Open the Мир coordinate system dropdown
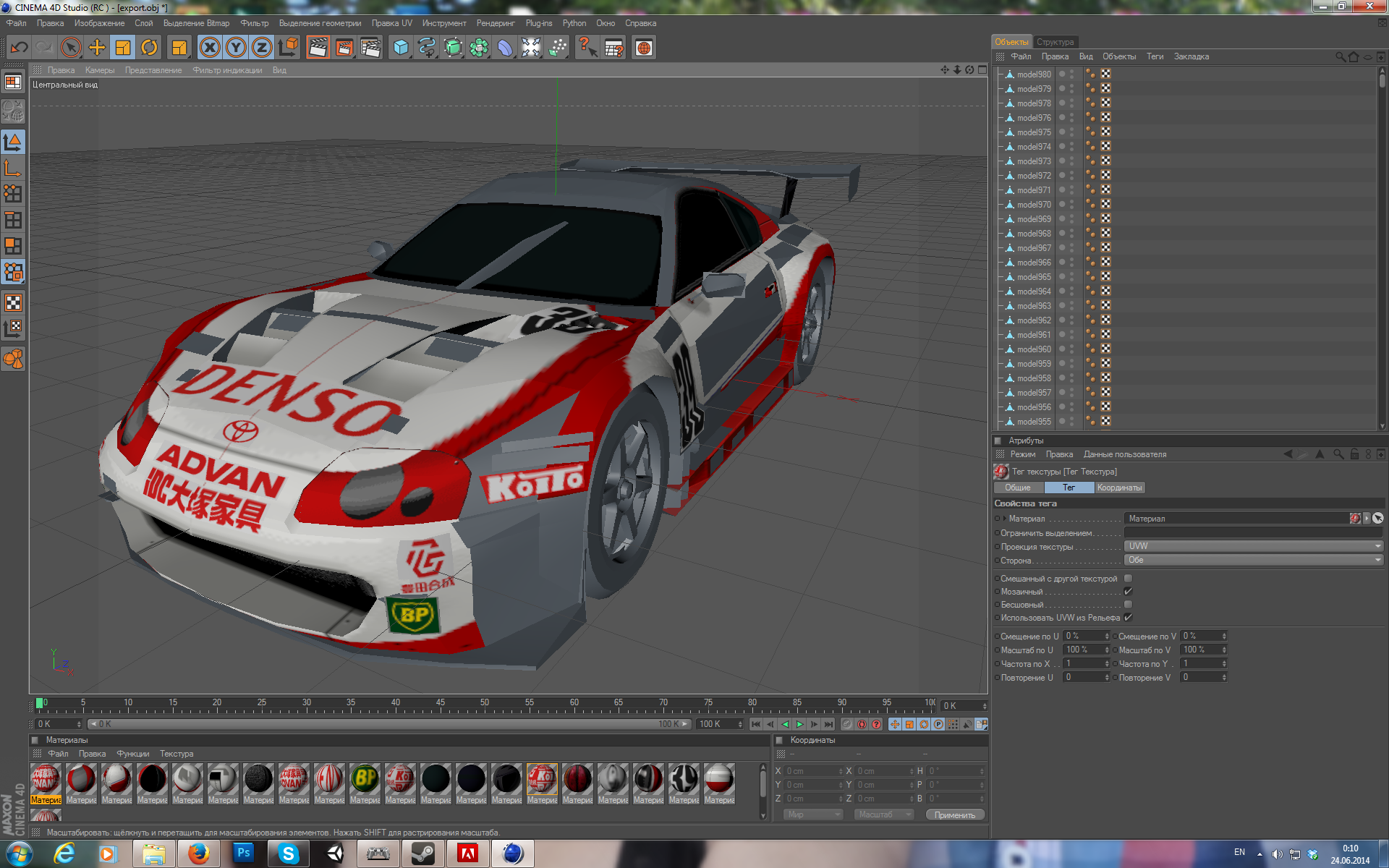 point(813,814)
